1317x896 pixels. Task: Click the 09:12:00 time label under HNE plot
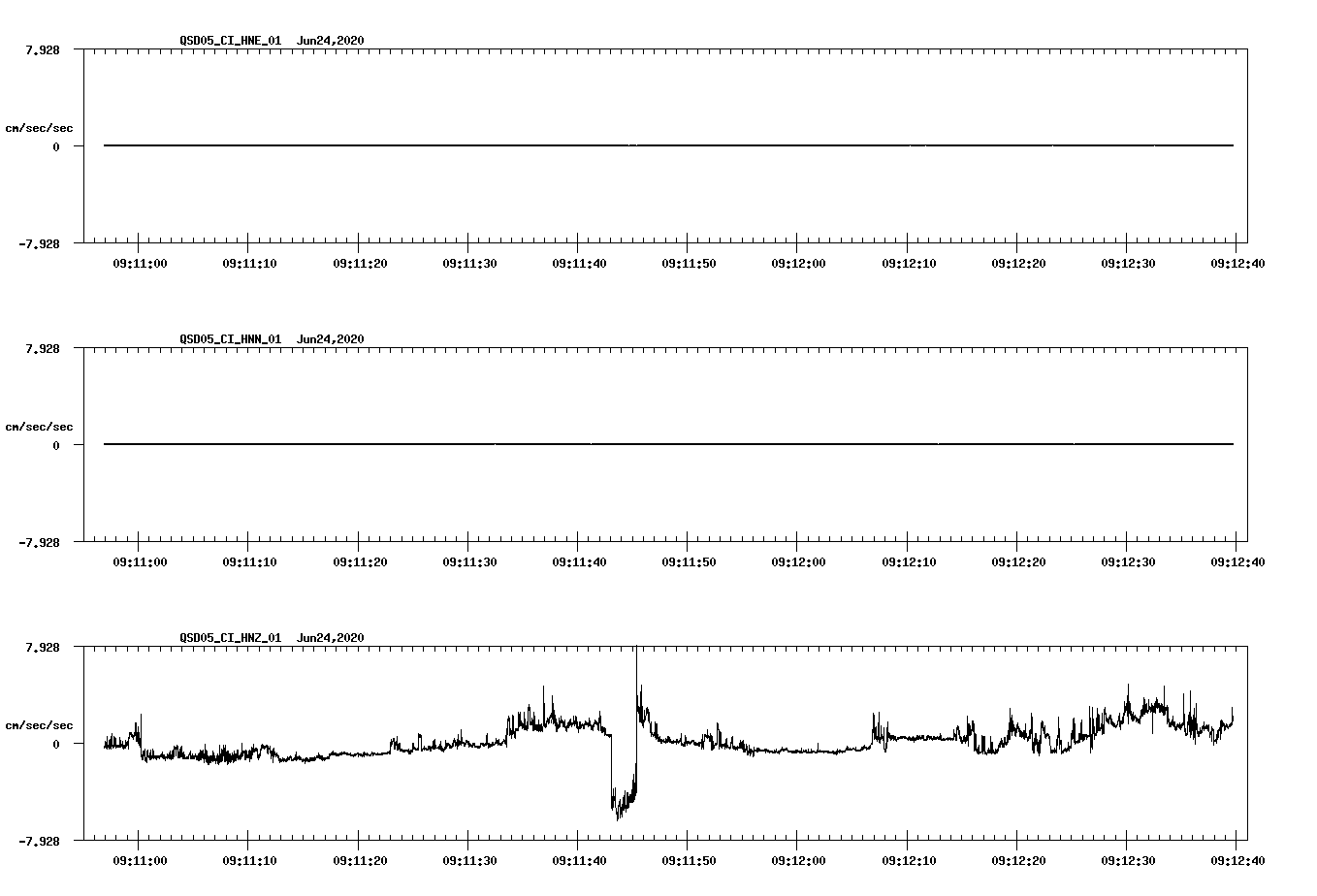[799, 263]
